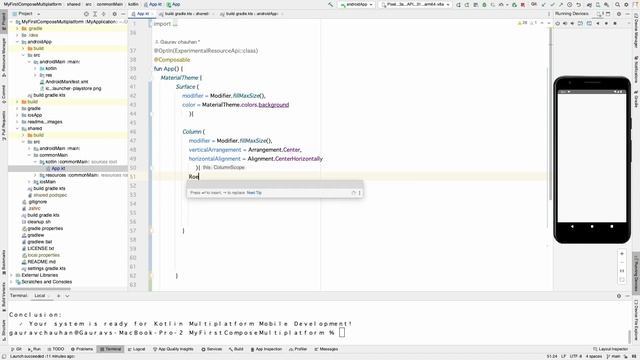Tap Recents button on phone navigation bar
Image resolution: width=640 pixels, height=360 pixels.
pyautogui.click(x=611, y=226)
